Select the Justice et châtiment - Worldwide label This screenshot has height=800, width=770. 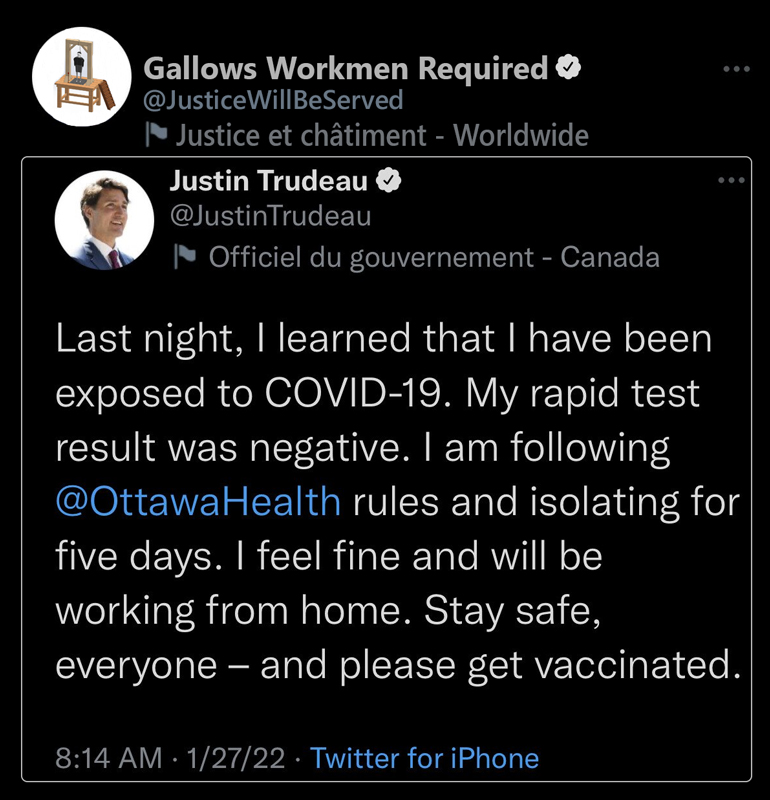[382, 135]
